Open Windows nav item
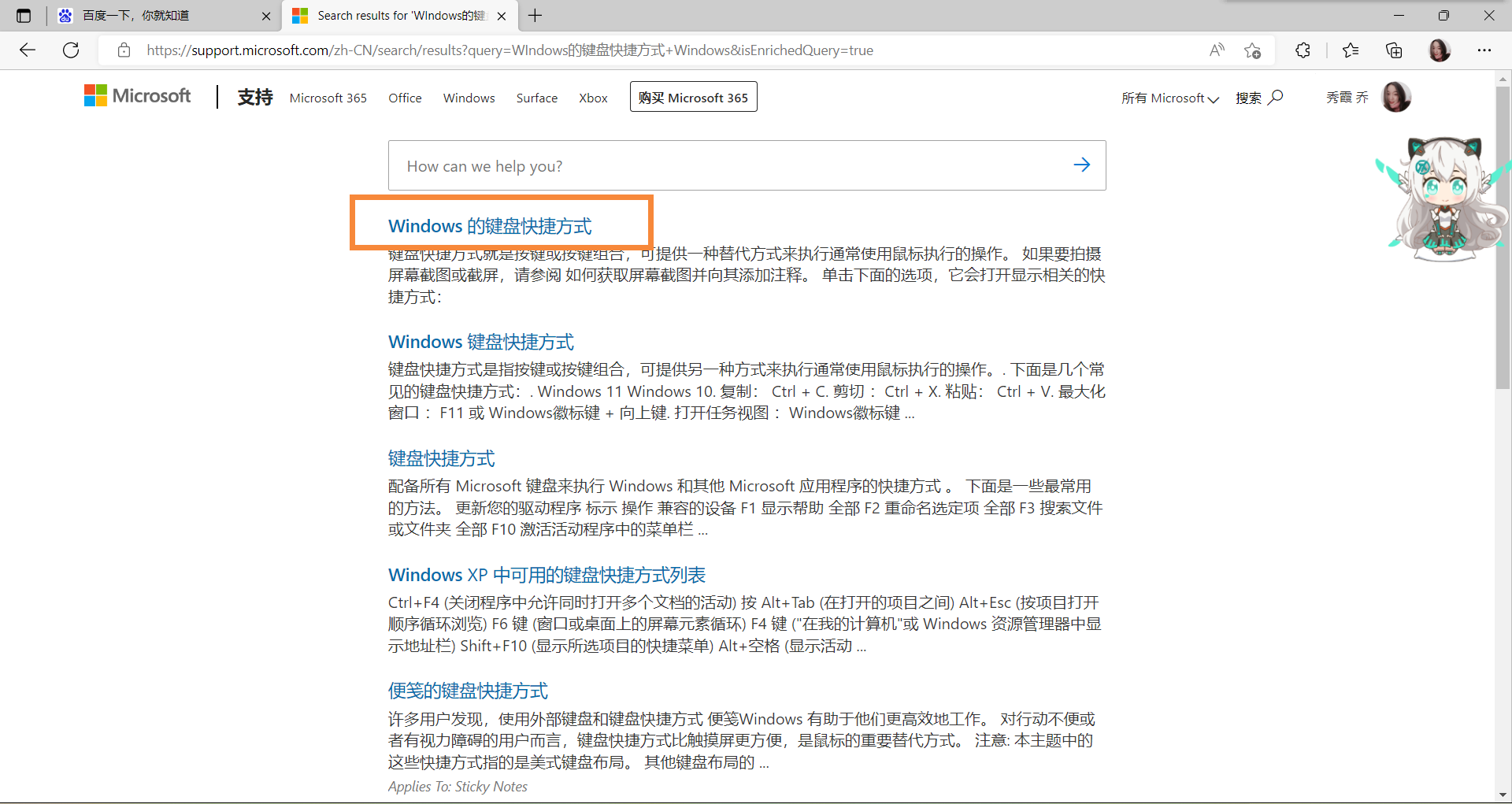Image resolution: width=1512 pixels, height=804 pixels. [469, 98]
